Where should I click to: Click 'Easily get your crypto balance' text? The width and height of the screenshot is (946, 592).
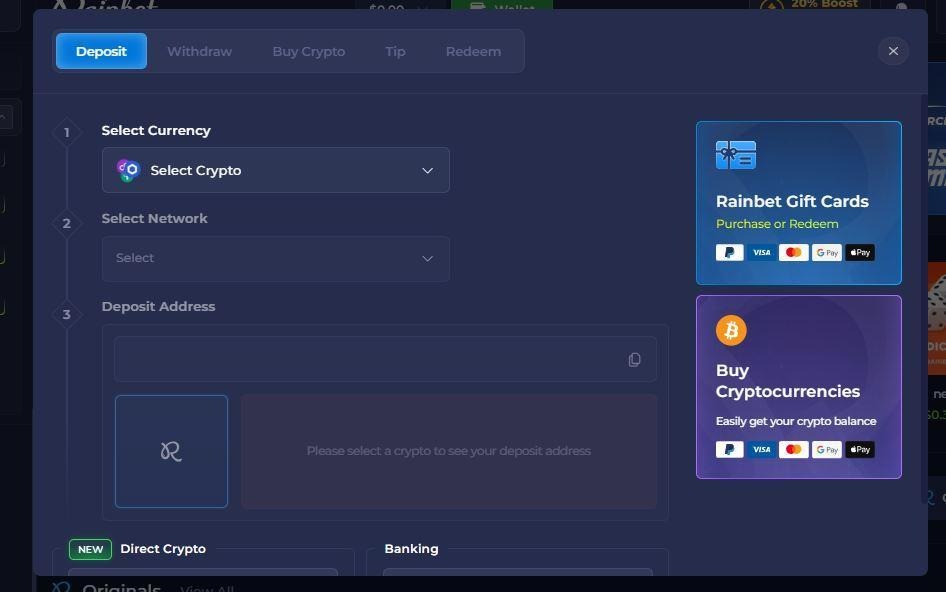pos(796,421)
